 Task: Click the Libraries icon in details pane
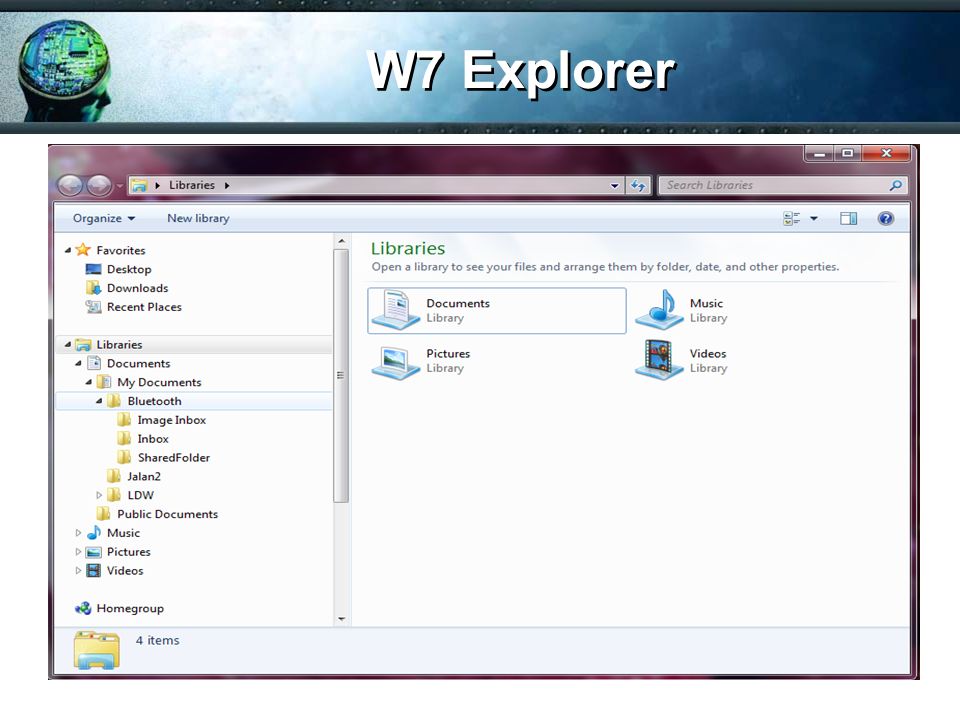pos(97,650)
